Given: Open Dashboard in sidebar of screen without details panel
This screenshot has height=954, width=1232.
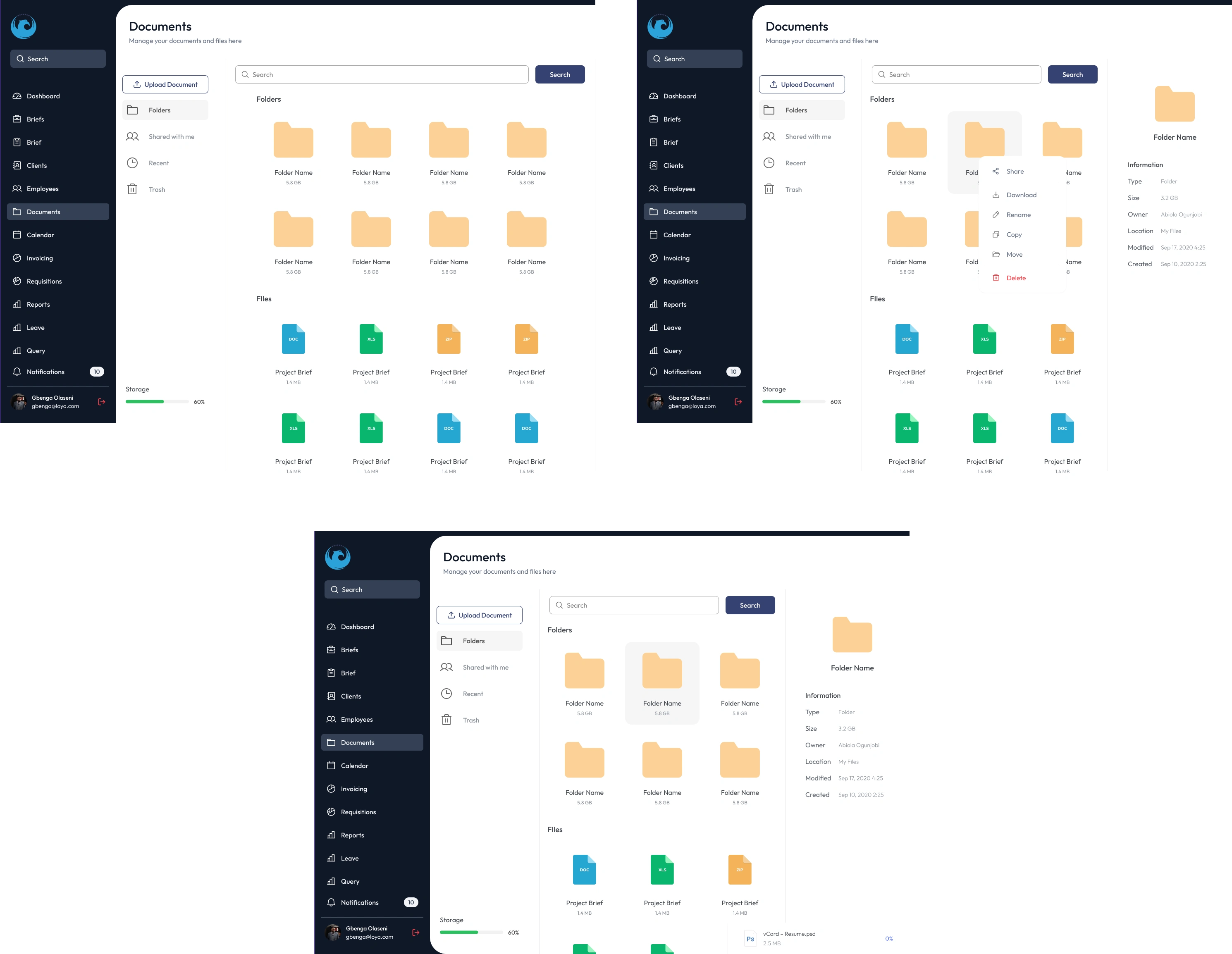Looking at the screenshot, I should coord(58,96).
